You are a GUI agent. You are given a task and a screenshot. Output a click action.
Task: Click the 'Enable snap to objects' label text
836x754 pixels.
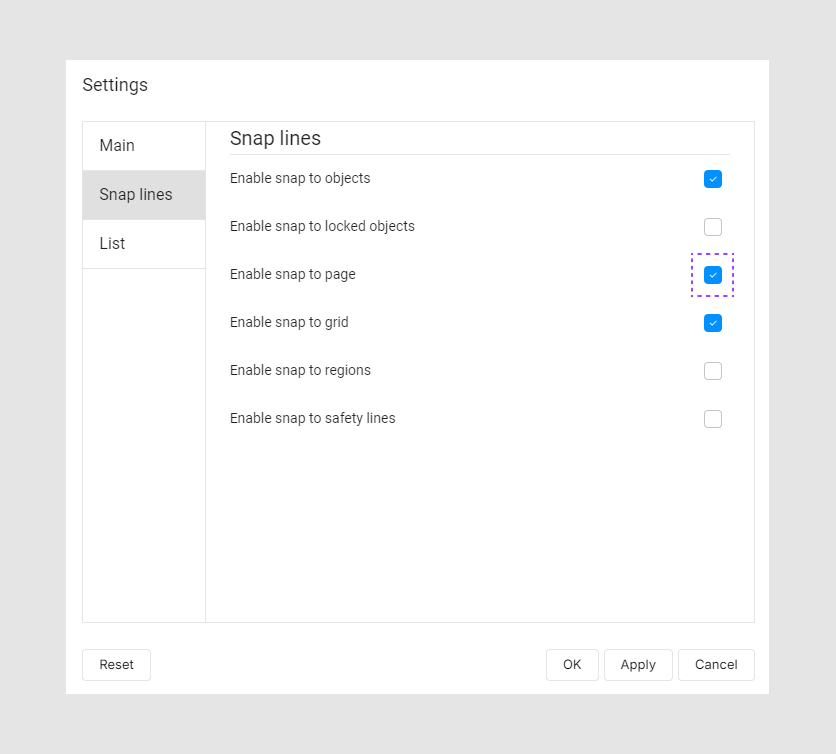point(300,179)
